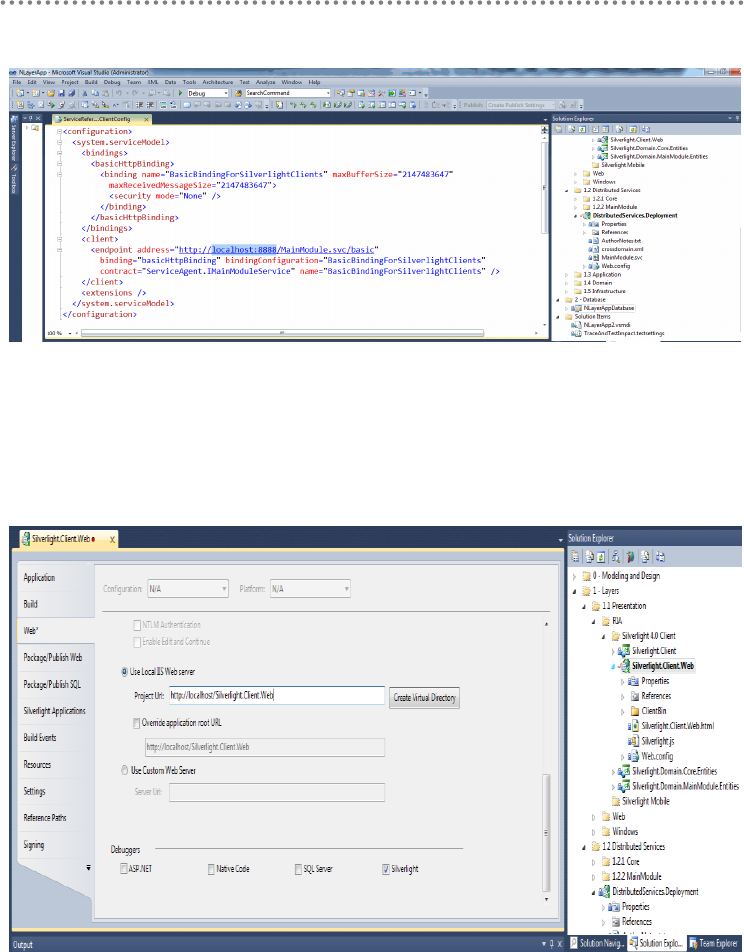
Task: Switch to Team Explorer tab
Action: [714, 943]
